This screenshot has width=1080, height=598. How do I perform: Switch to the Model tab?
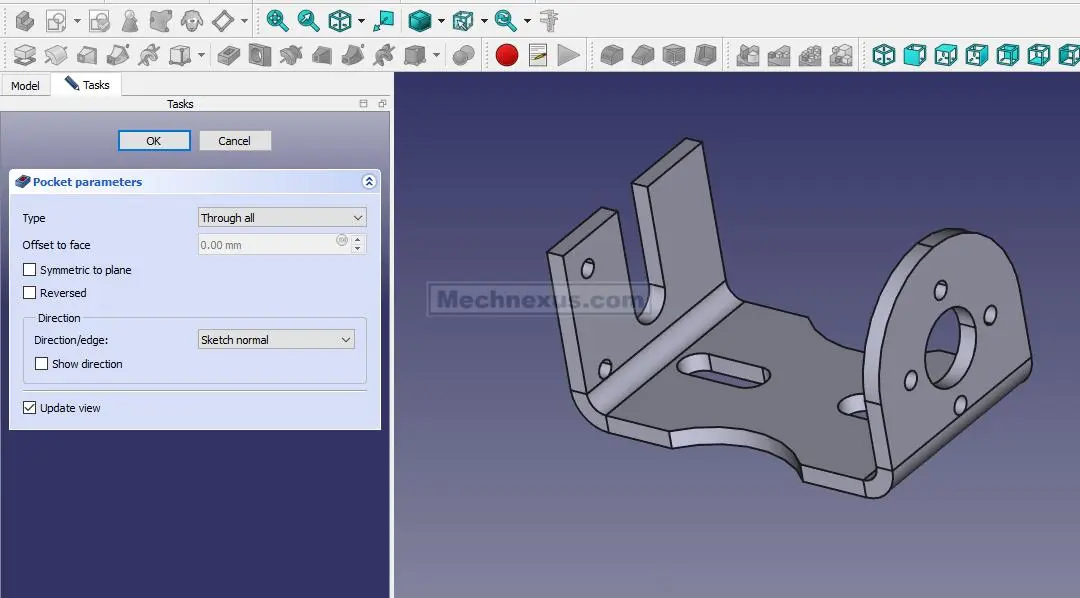pyautogui.click(x=25, y=86)
